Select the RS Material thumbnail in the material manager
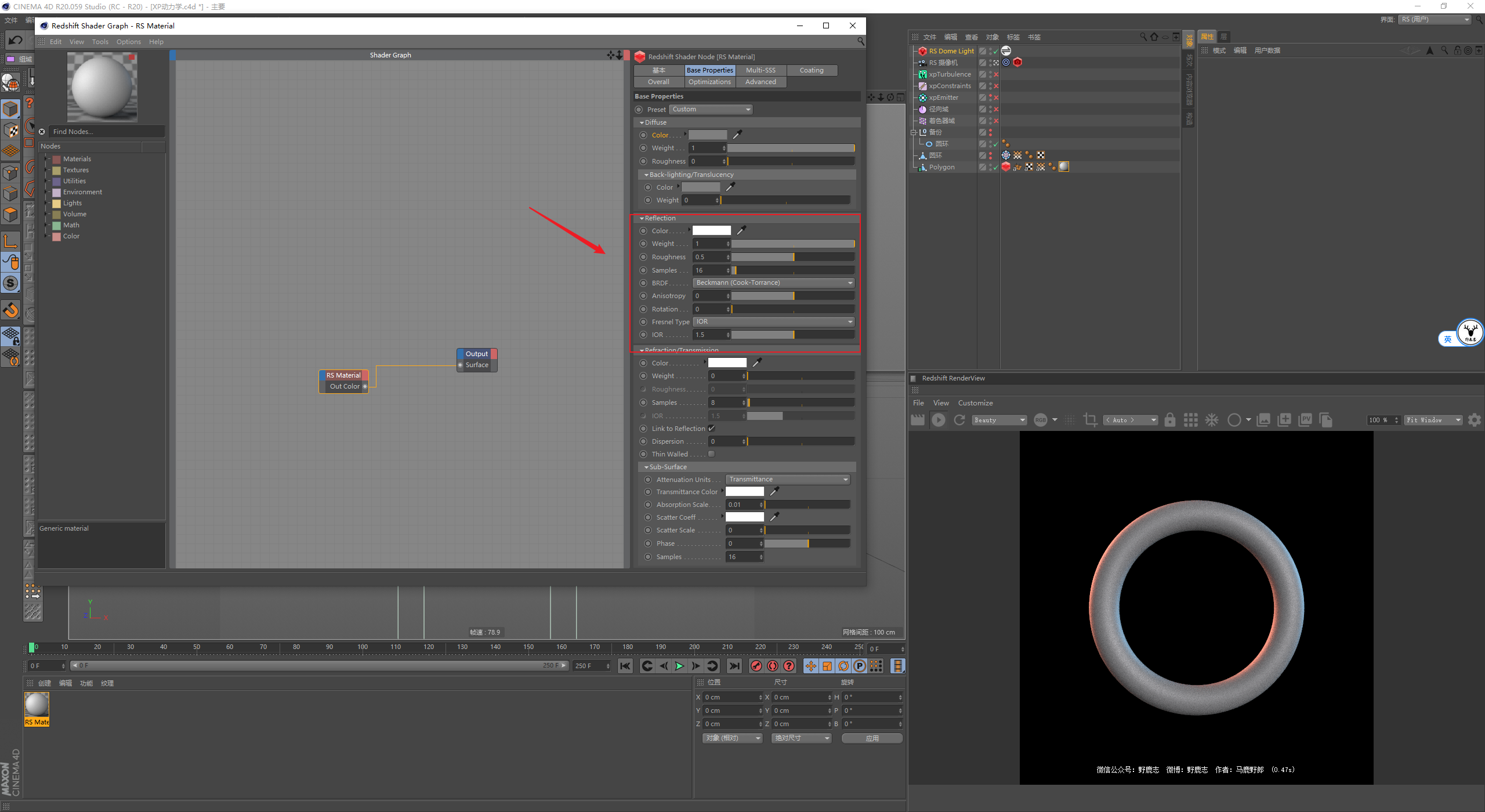 click(37, 705)
